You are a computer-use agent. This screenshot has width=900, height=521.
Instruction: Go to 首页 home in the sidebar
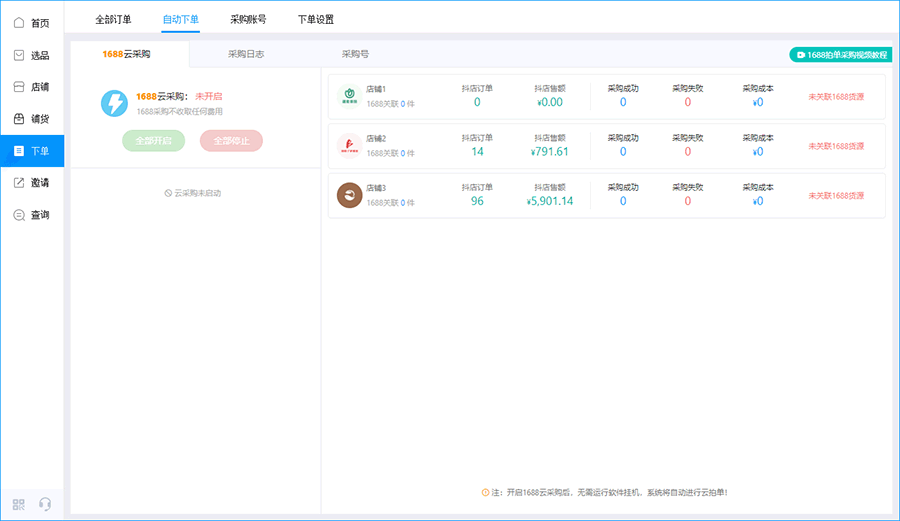click(32, 23)
